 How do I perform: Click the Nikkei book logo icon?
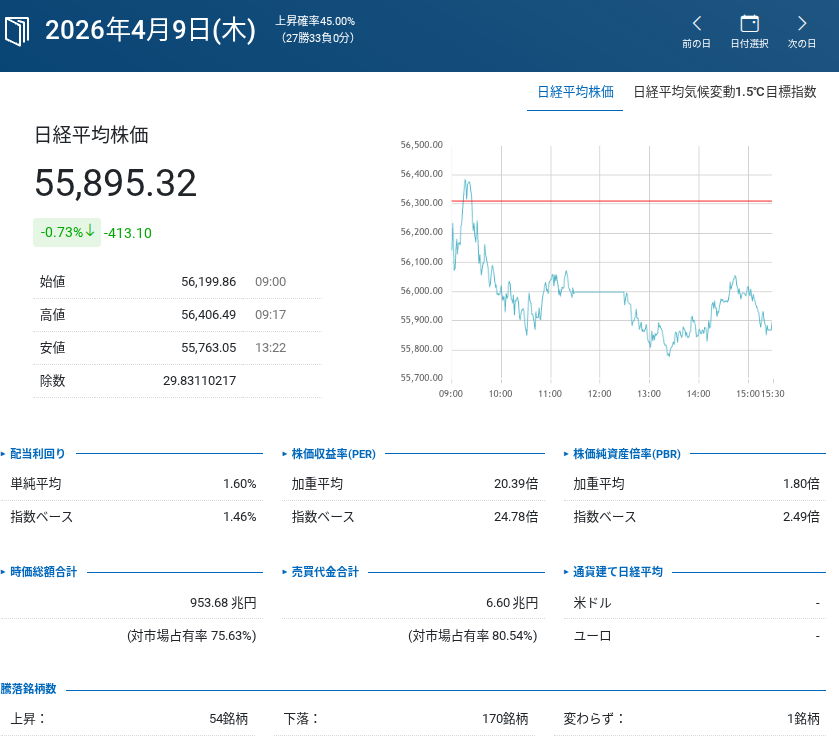click(19, 31)
